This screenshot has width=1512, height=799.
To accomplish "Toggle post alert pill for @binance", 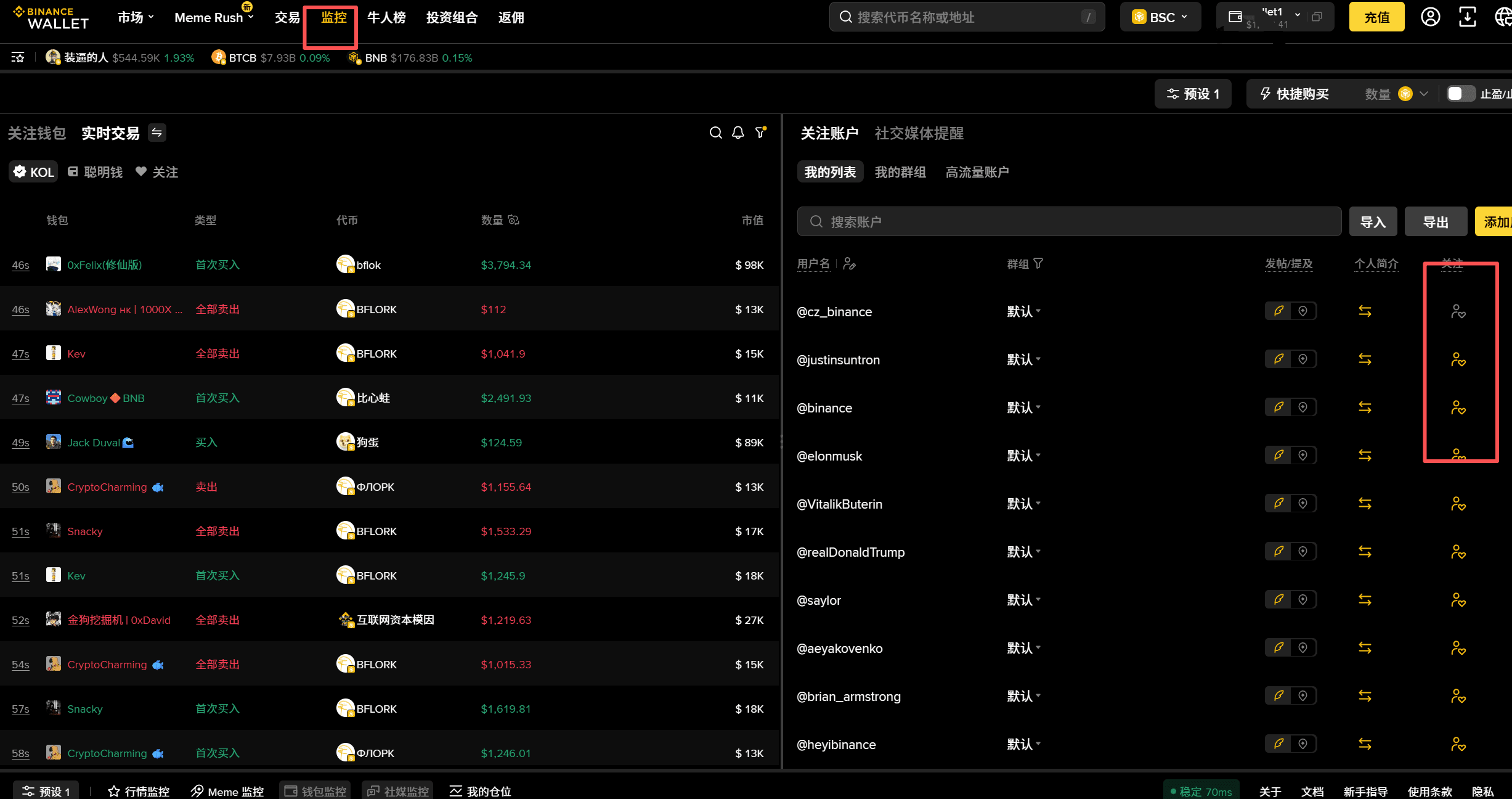I will [1279, 408].
